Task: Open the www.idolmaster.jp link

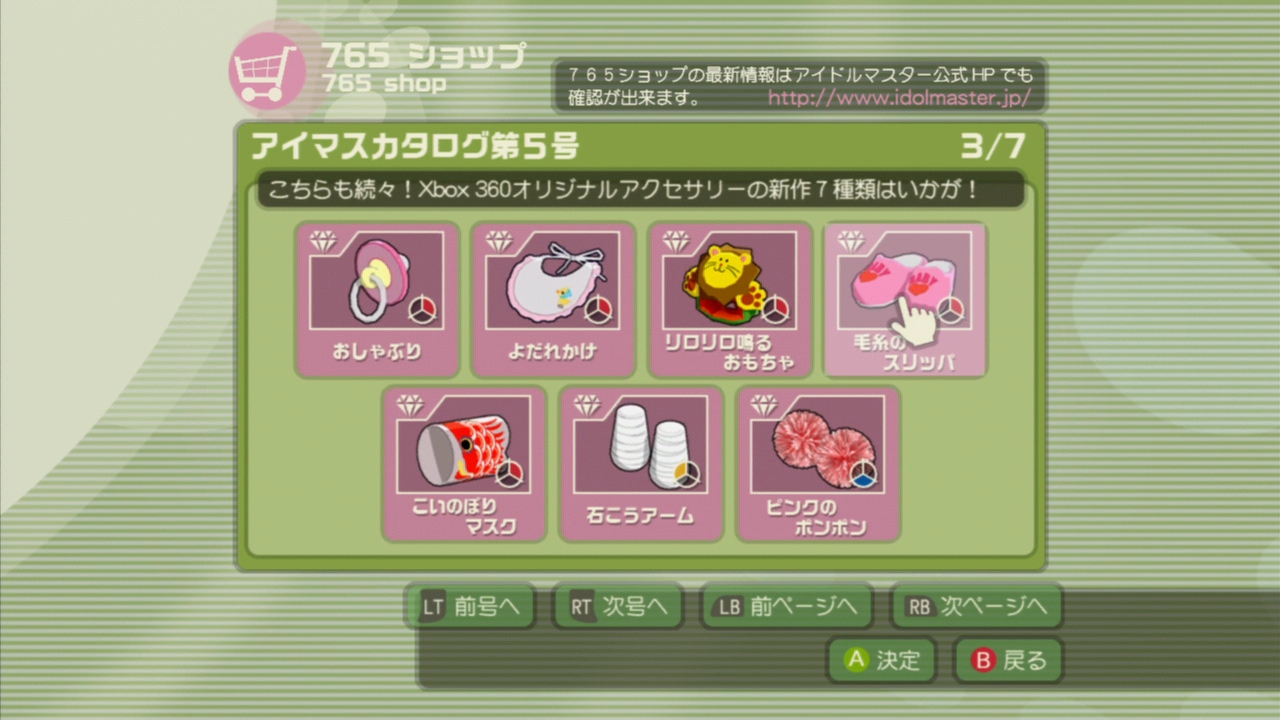Action: pyautogui.click(x=898, y=99)
